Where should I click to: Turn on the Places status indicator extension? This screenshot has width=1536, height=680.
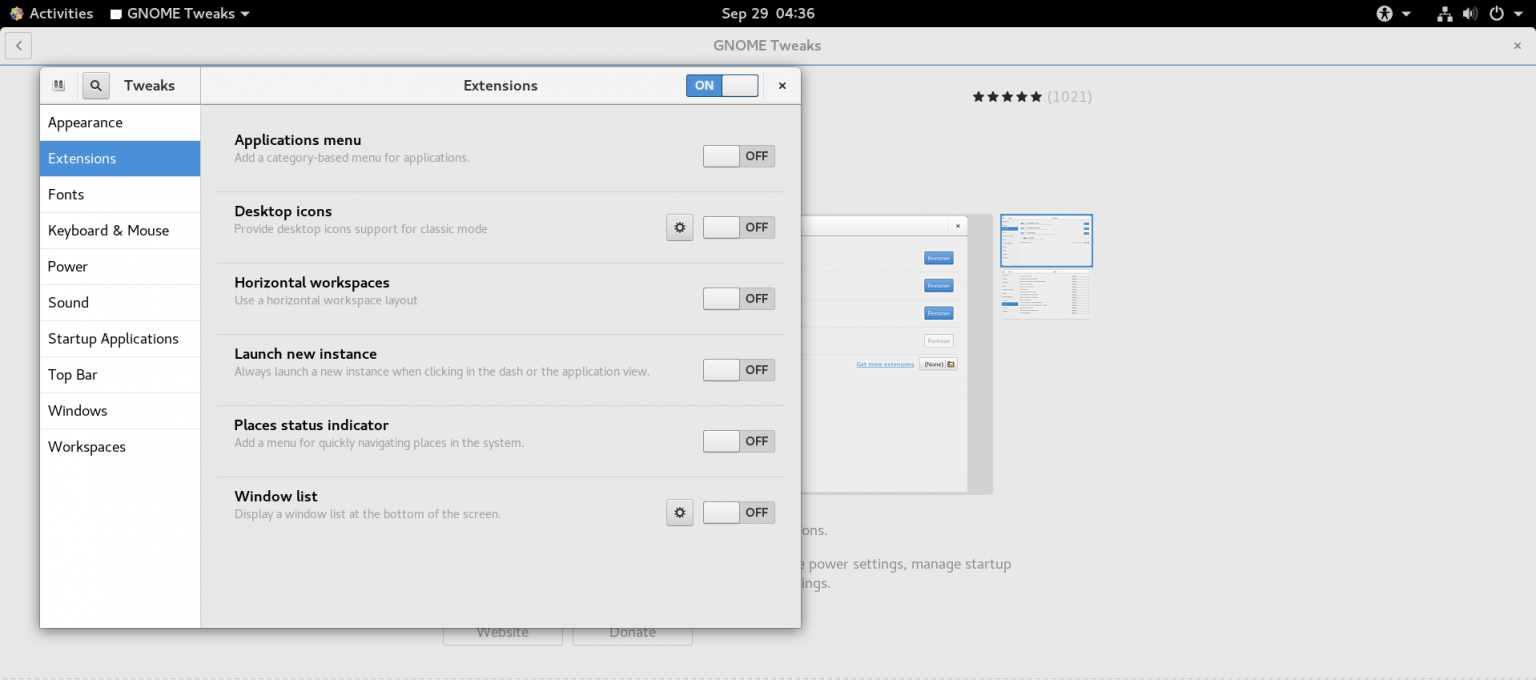738,441
